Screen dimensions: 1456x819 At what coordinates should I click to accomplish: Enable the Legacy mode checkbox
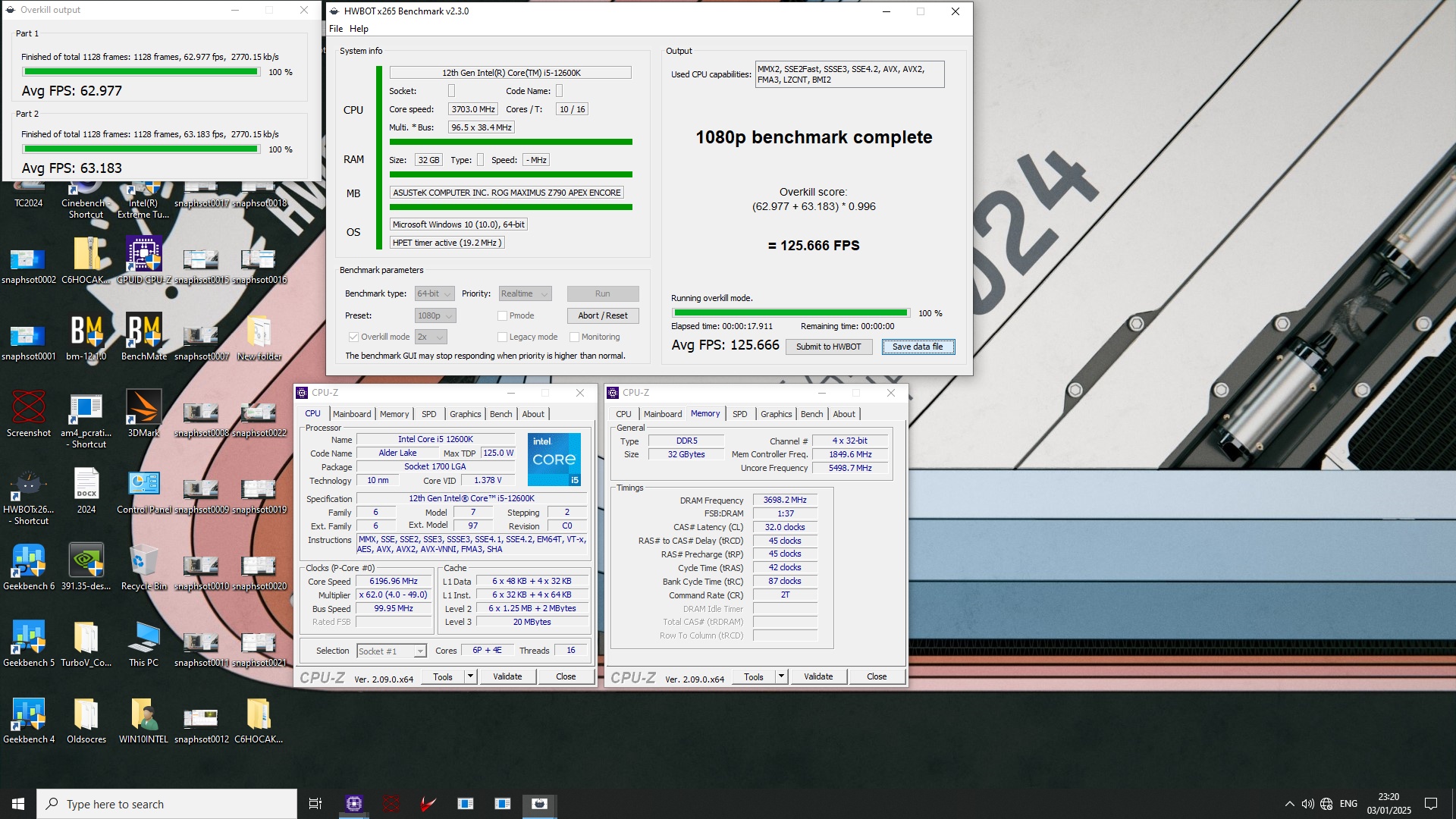[x=502, y=337]
